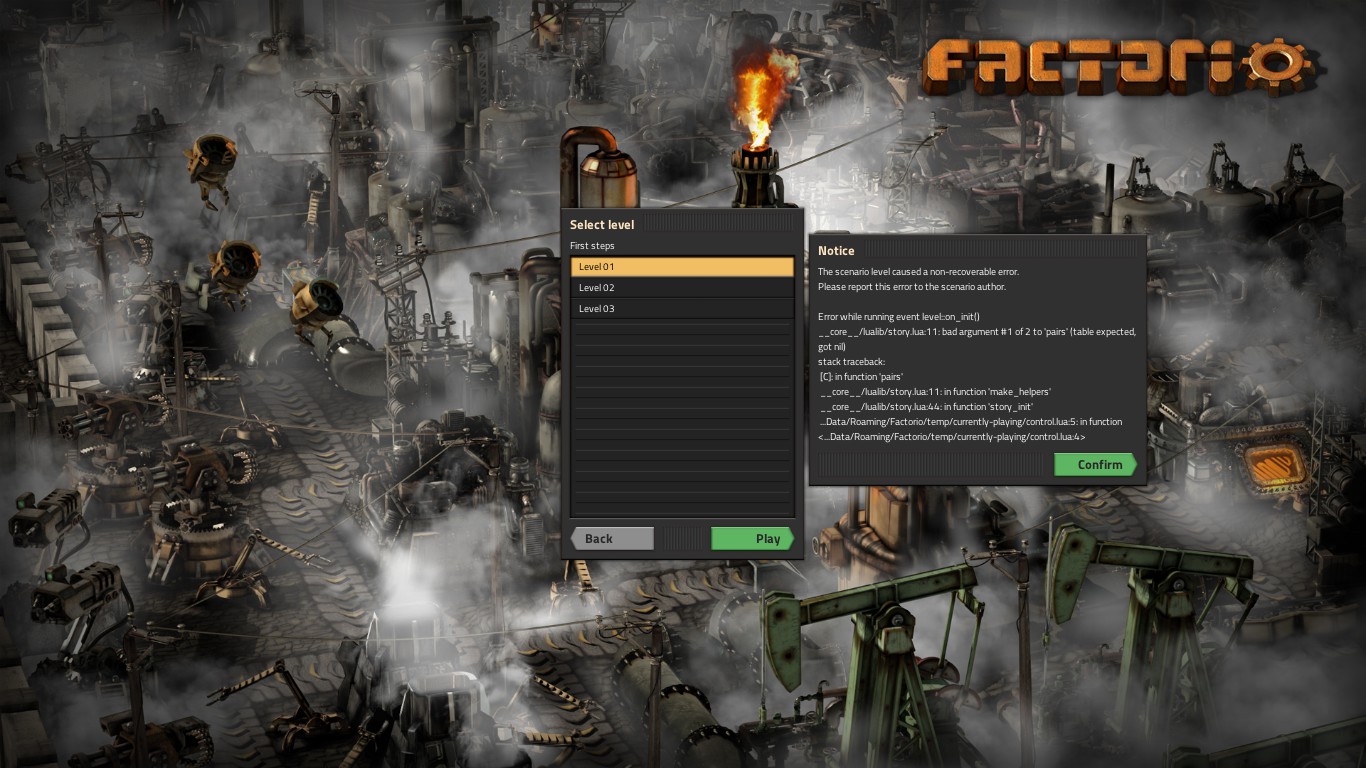
Task: Select Level 01 in the list
Action: click(x=682, y=267)
